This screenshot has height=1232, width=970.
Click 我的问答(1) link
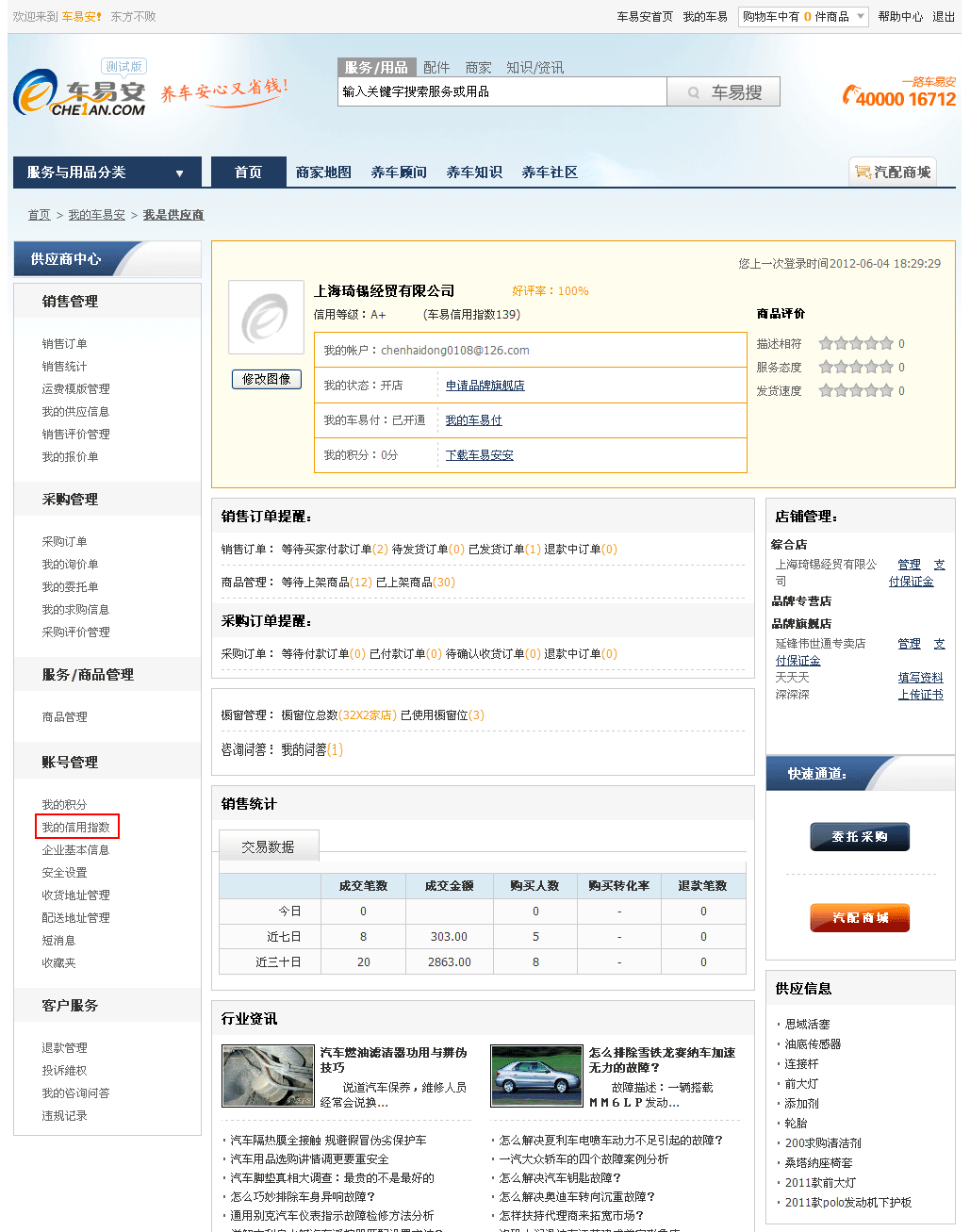click(x=312, y=749)
